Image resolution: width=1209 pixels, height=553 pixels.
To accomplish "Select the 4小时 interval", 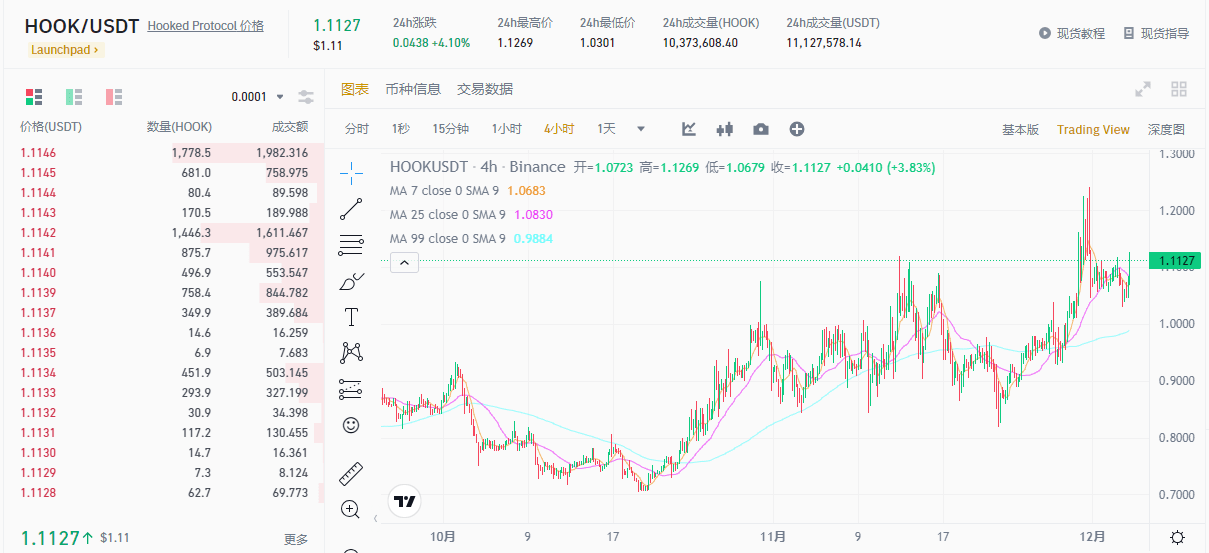I will pyautogui.click(x=559, y=129).
